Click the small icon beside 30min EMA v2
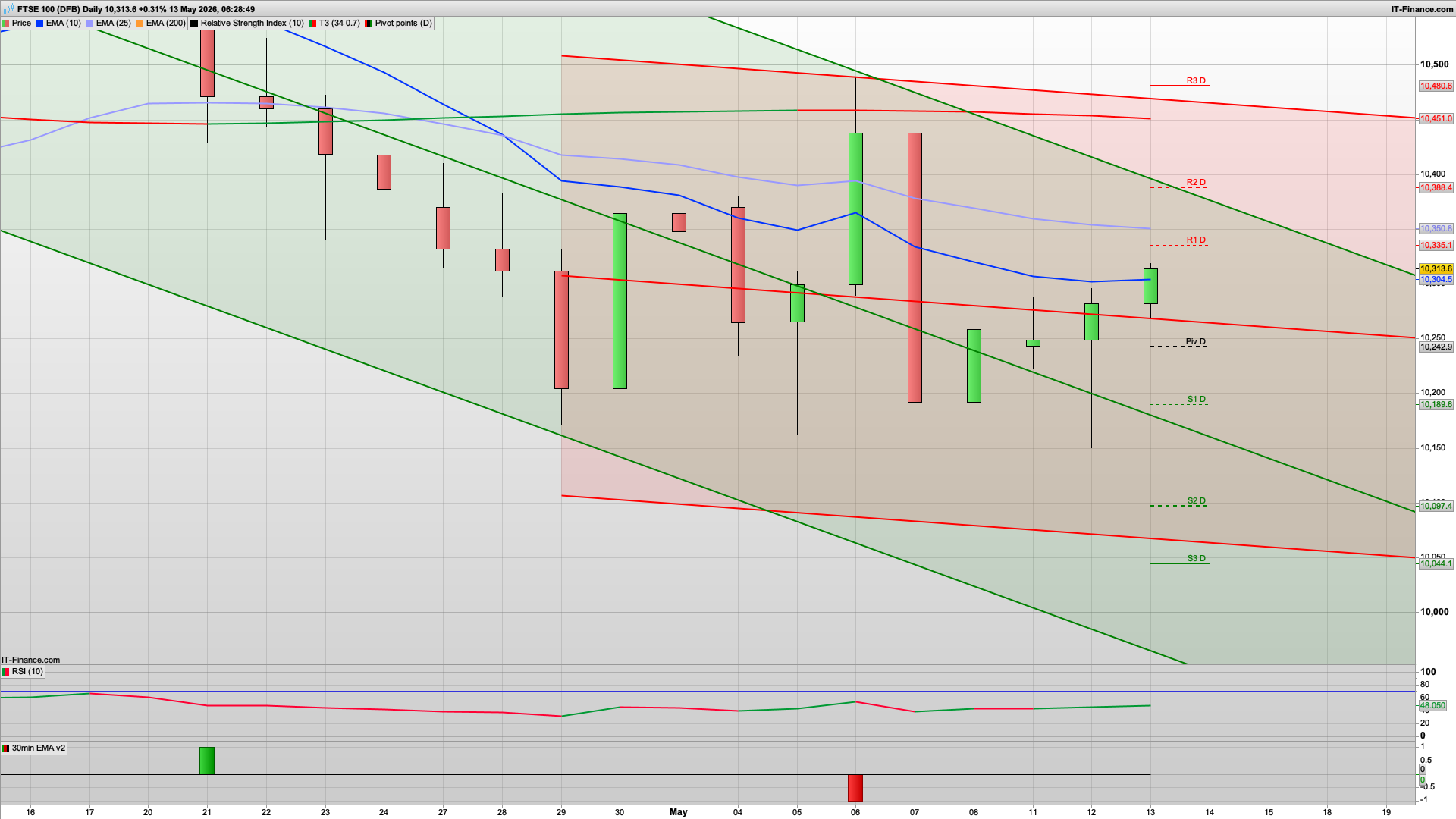1456x819 pixels. pyautogui.click(x=5, y=748)
